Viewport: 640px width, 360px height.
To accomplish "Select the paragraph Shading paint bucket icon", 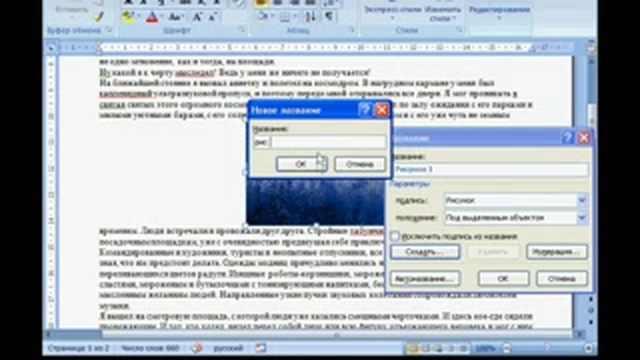I will 263,16.
